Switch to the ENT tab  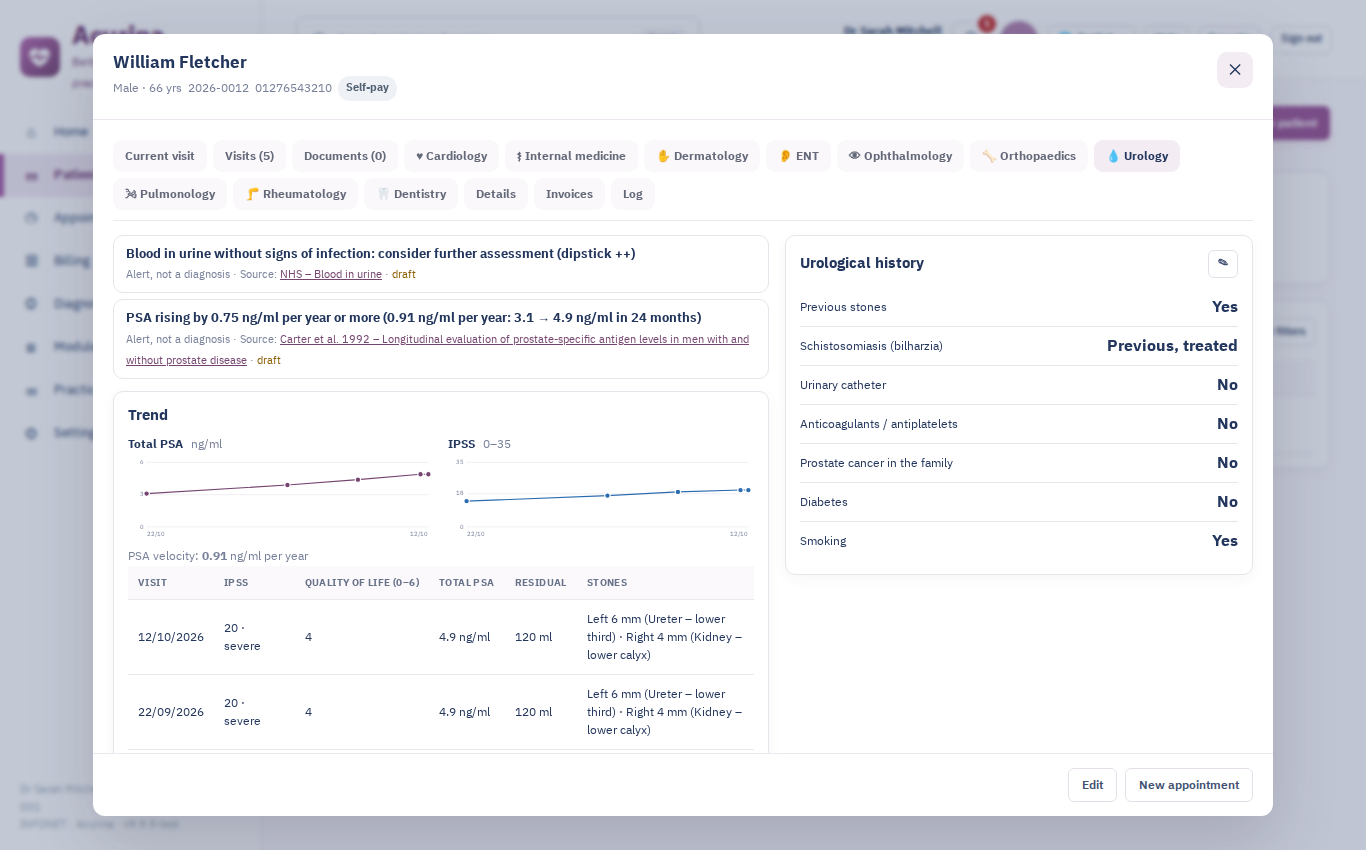[x=798, y=156]
